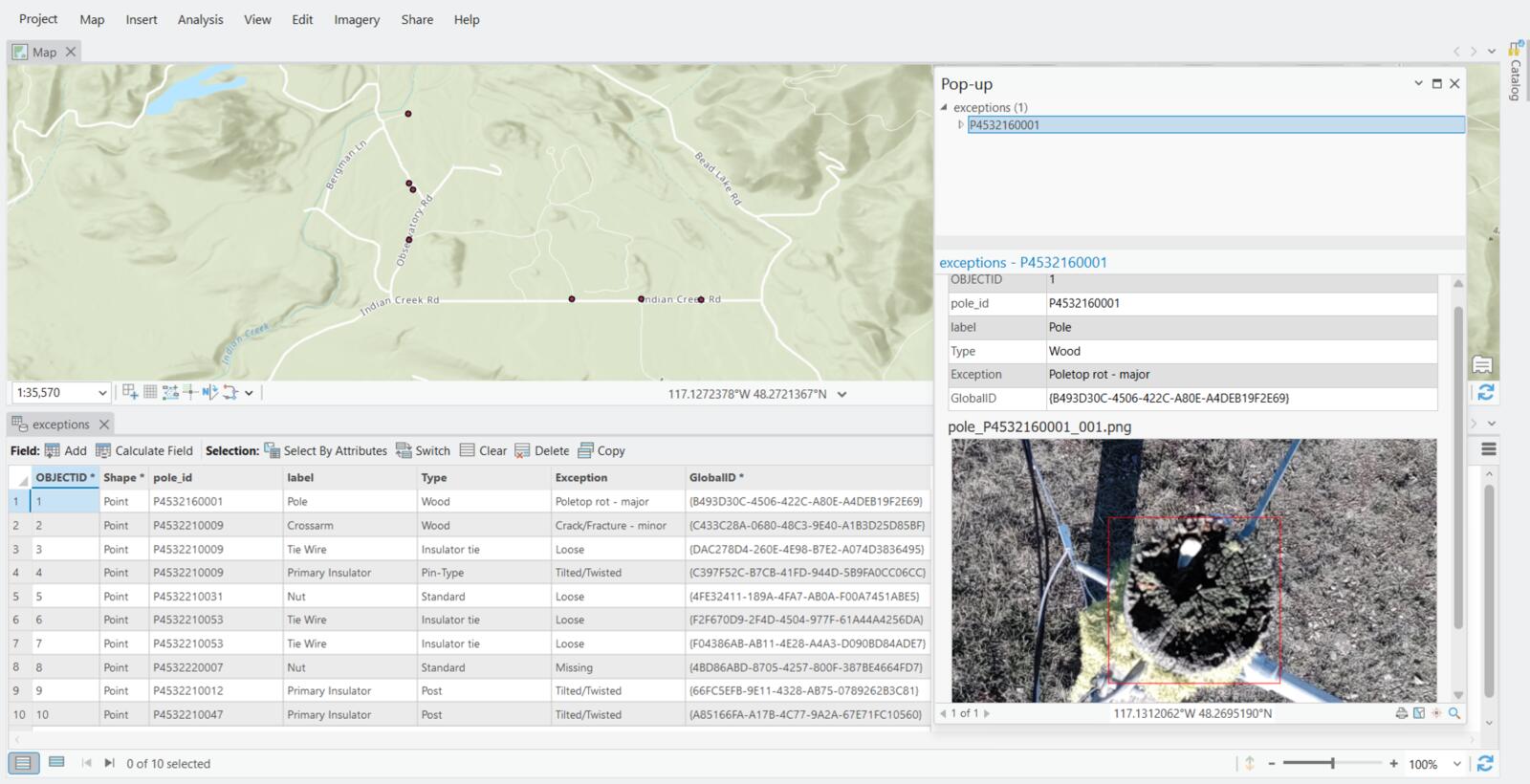Image resolution: width=1530 pixels, height=784 pixels.
Task: Open the Share menu
Action: [x=417, y=19]
